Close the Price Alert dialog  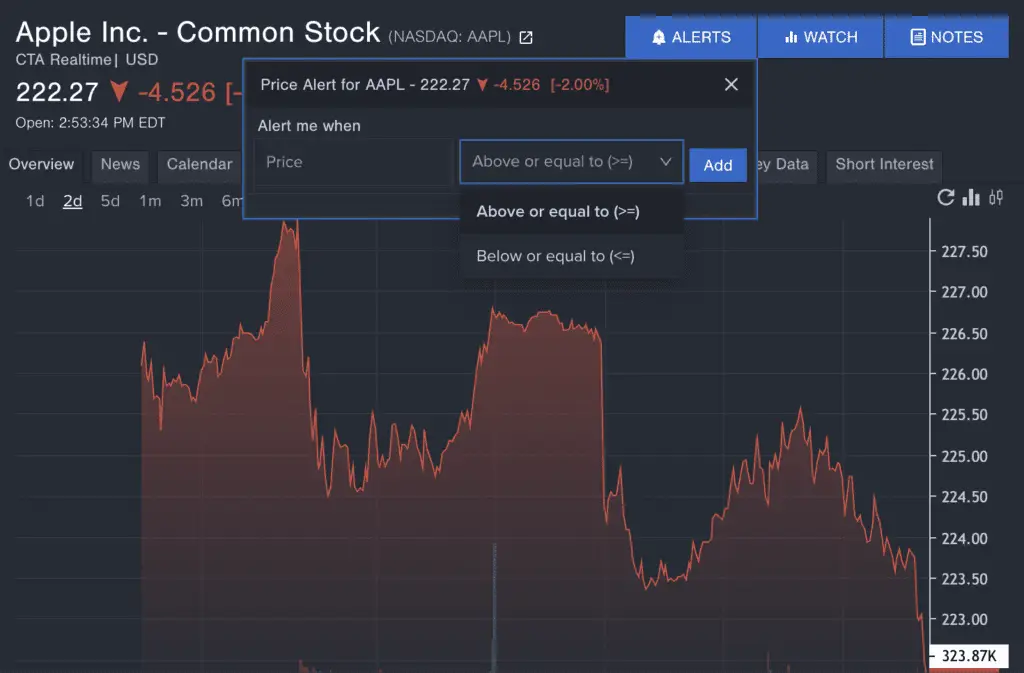pos(731,84)
